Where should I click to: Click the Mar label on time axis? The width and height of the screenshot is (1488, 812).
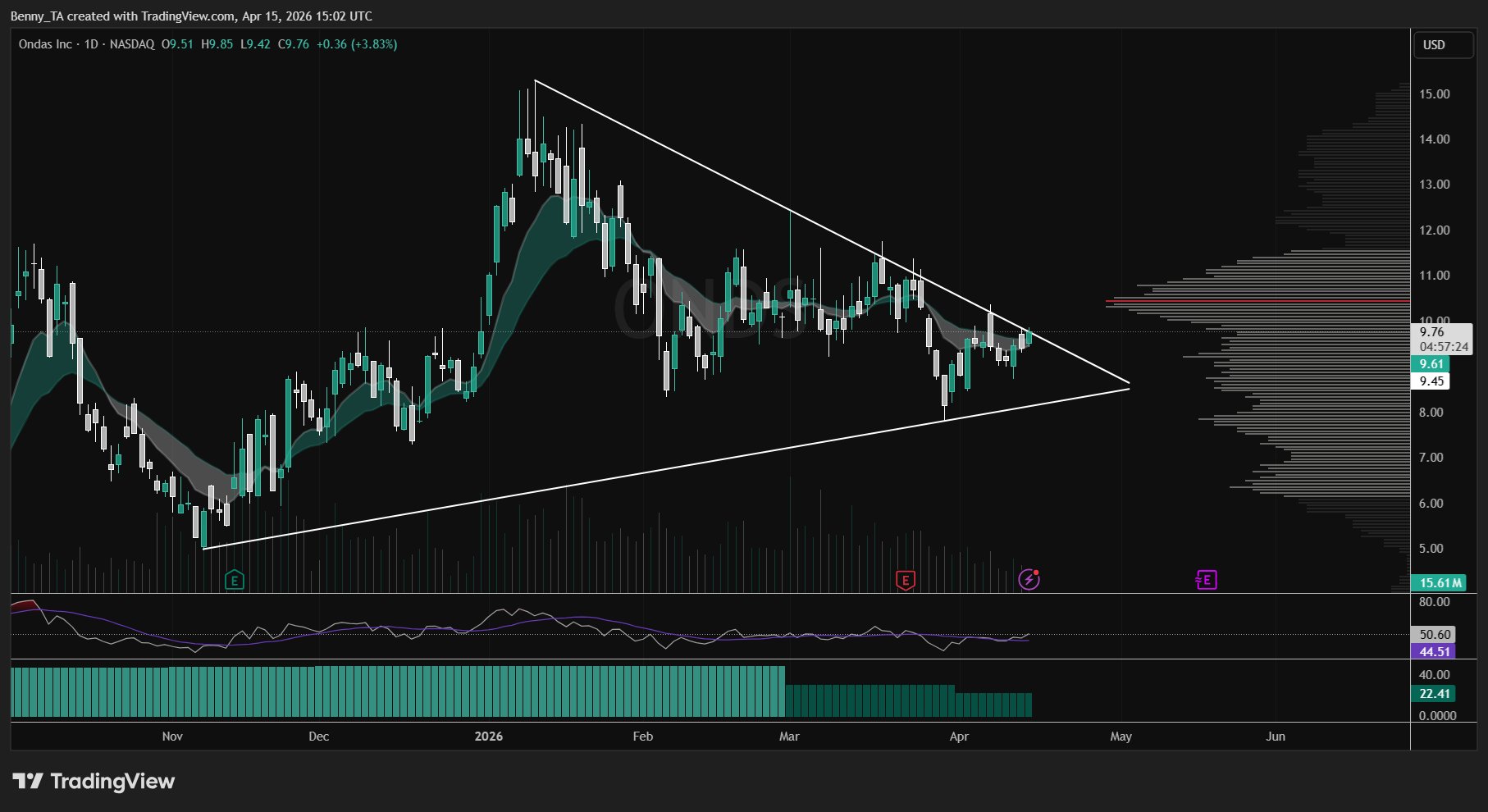pyautogui.click(x=789, y=737)
